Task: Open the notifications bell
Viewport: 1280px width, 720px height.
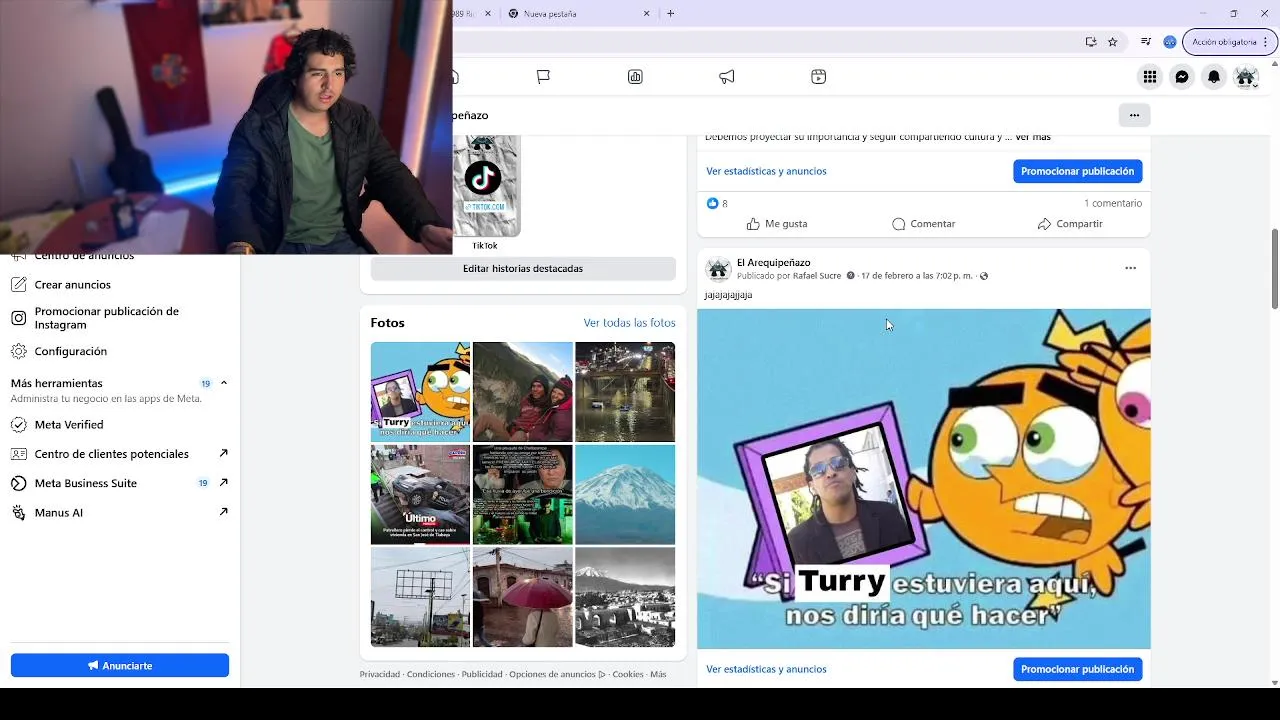Action: pyautogui.click(x=1214, y=77)
